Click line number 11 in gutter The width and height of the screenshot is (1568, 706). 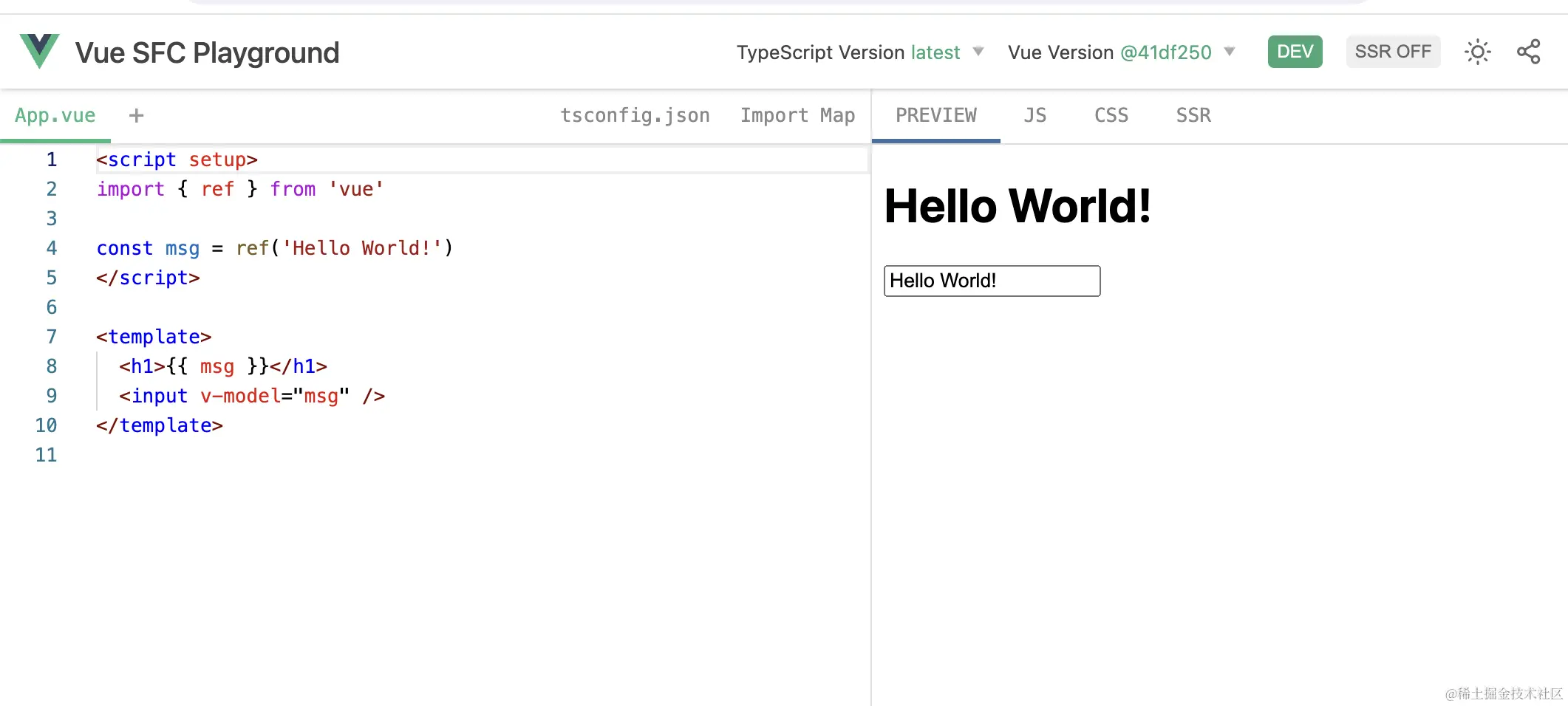pyautogui.click(x=46, y=455)
